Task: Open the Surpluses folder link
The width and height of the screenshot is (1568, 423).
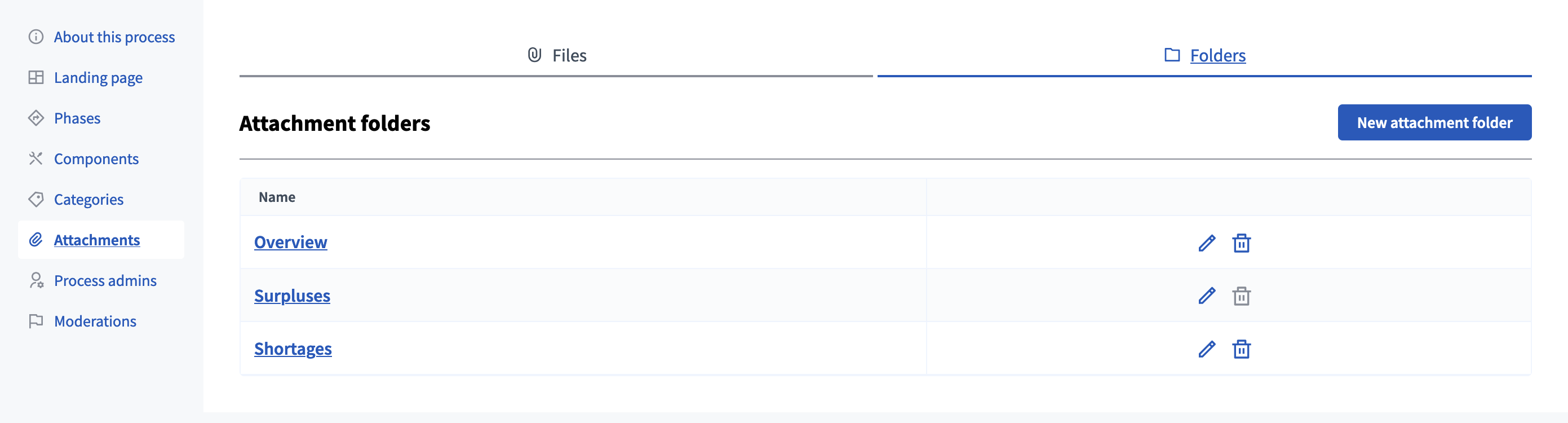Action: 292,296
